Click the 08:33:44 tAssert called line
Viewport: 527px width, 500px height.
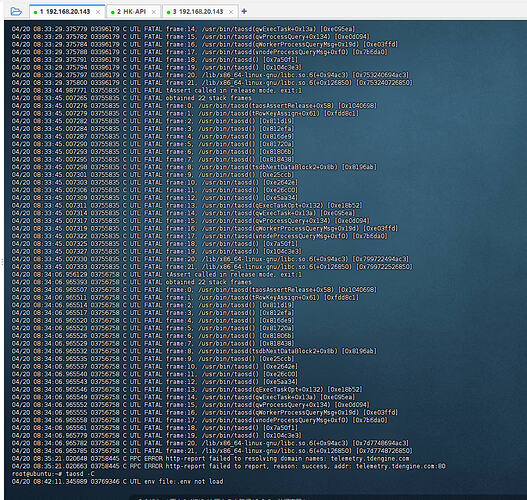pyautogui.click(x=157, y=90)
